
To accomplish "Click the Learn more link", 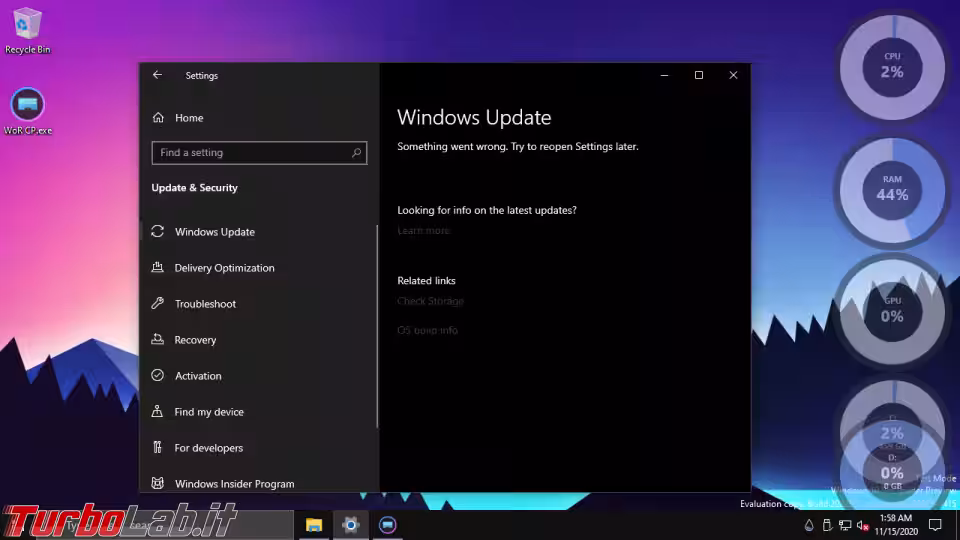I will pos(424,231).
